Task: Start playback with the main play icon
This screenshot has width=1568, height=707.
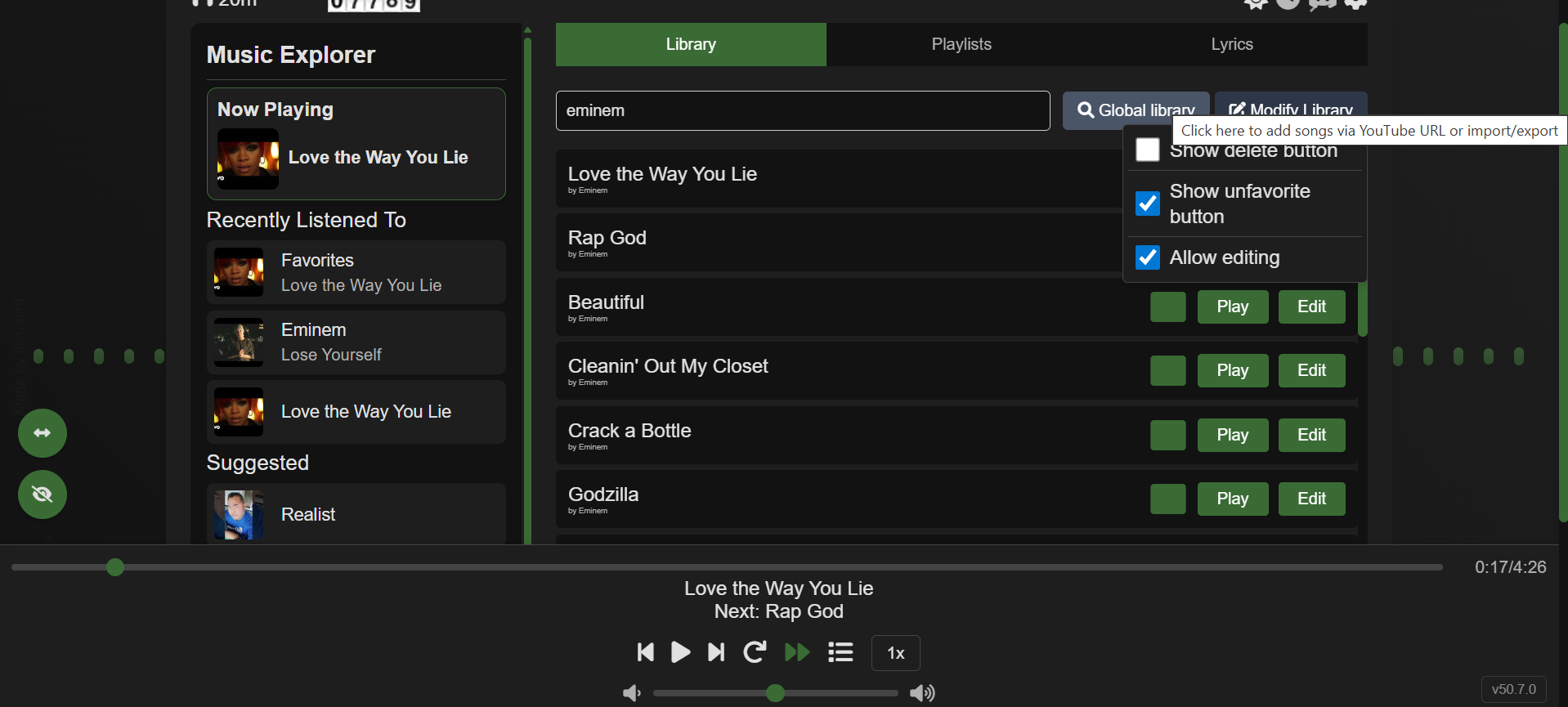Action: [x=680, y=652]
